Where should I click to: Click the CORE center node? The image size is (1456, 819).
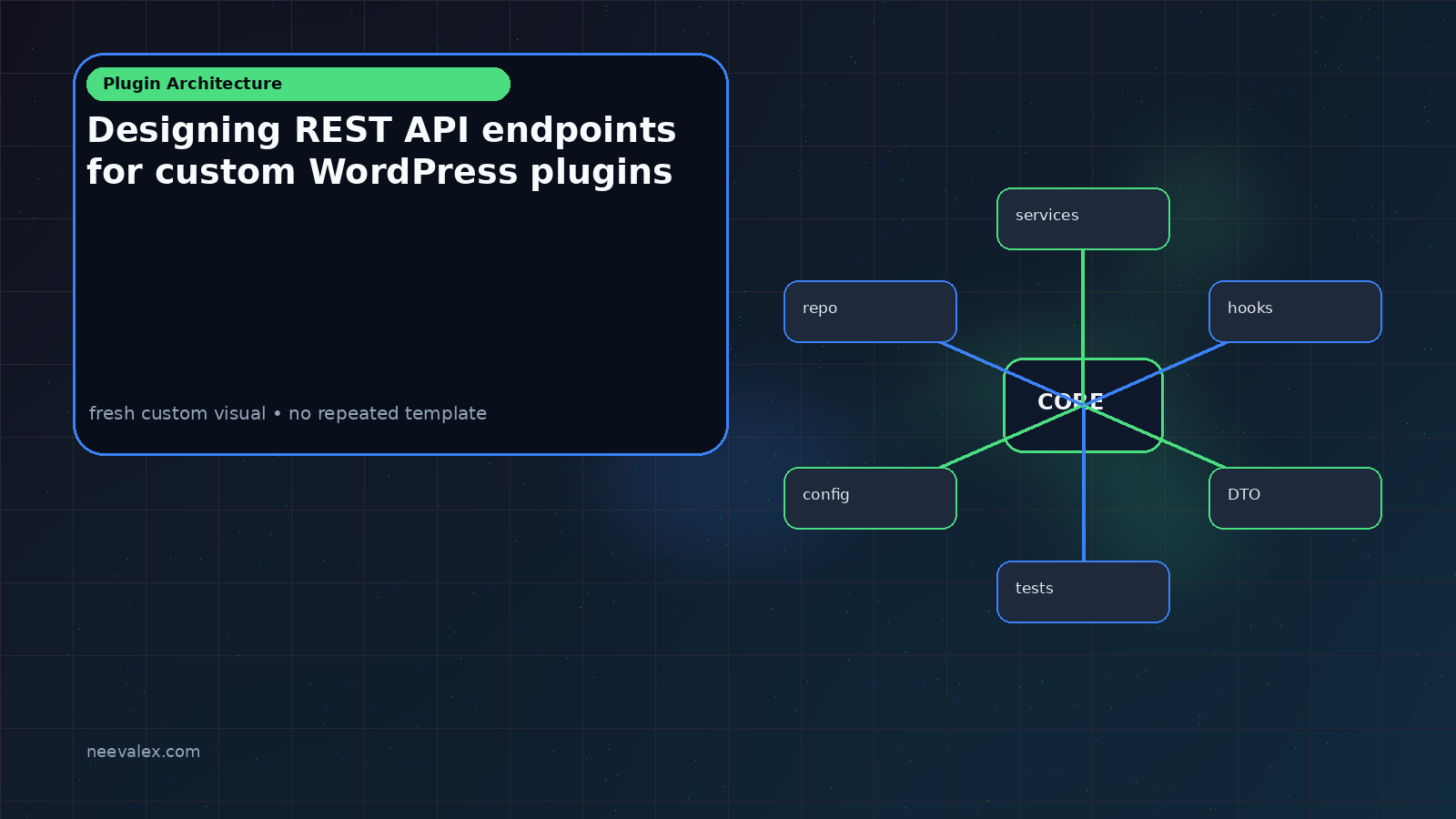pos(1083,405)
